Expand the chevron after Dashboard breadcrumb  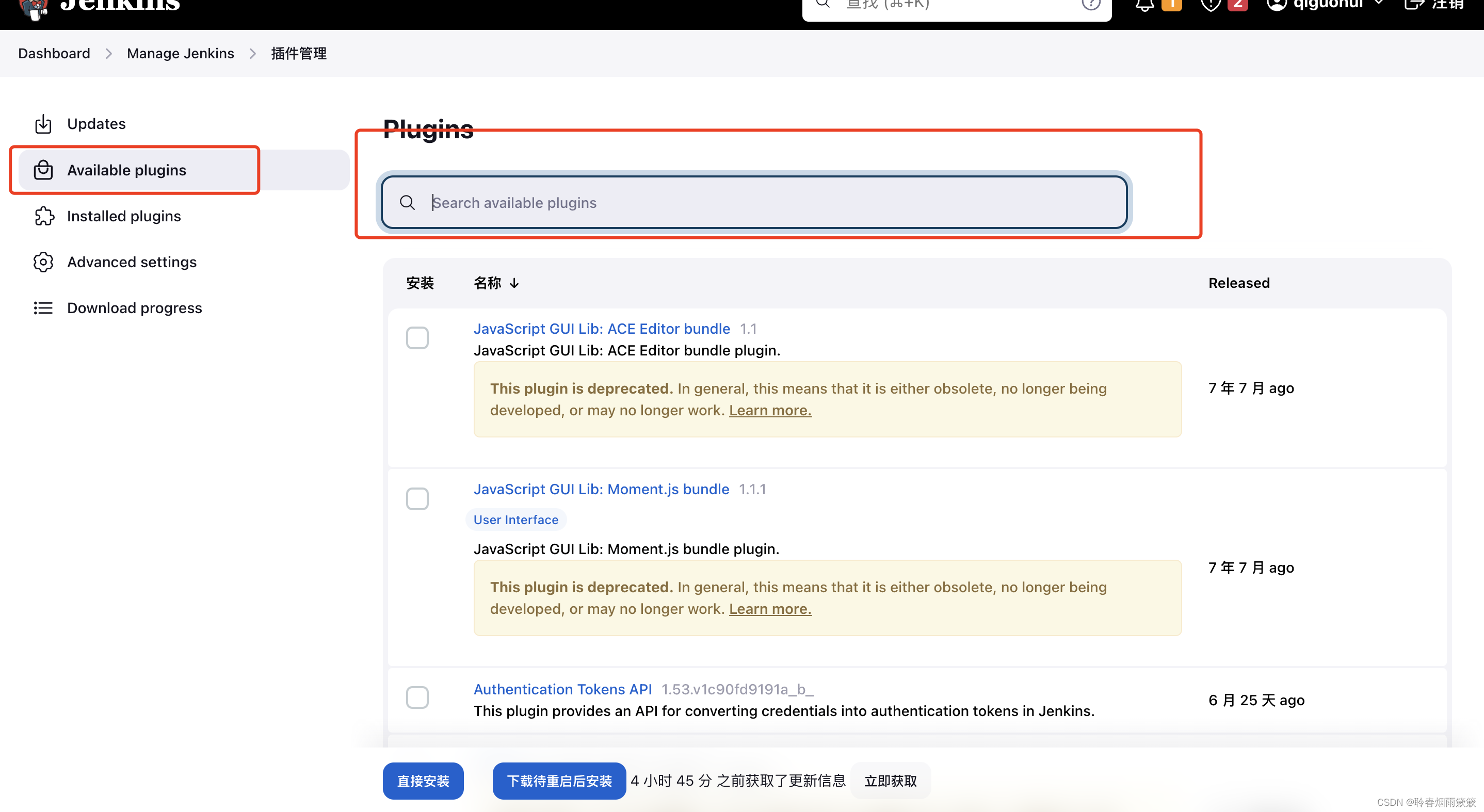(x=108, y=54)
